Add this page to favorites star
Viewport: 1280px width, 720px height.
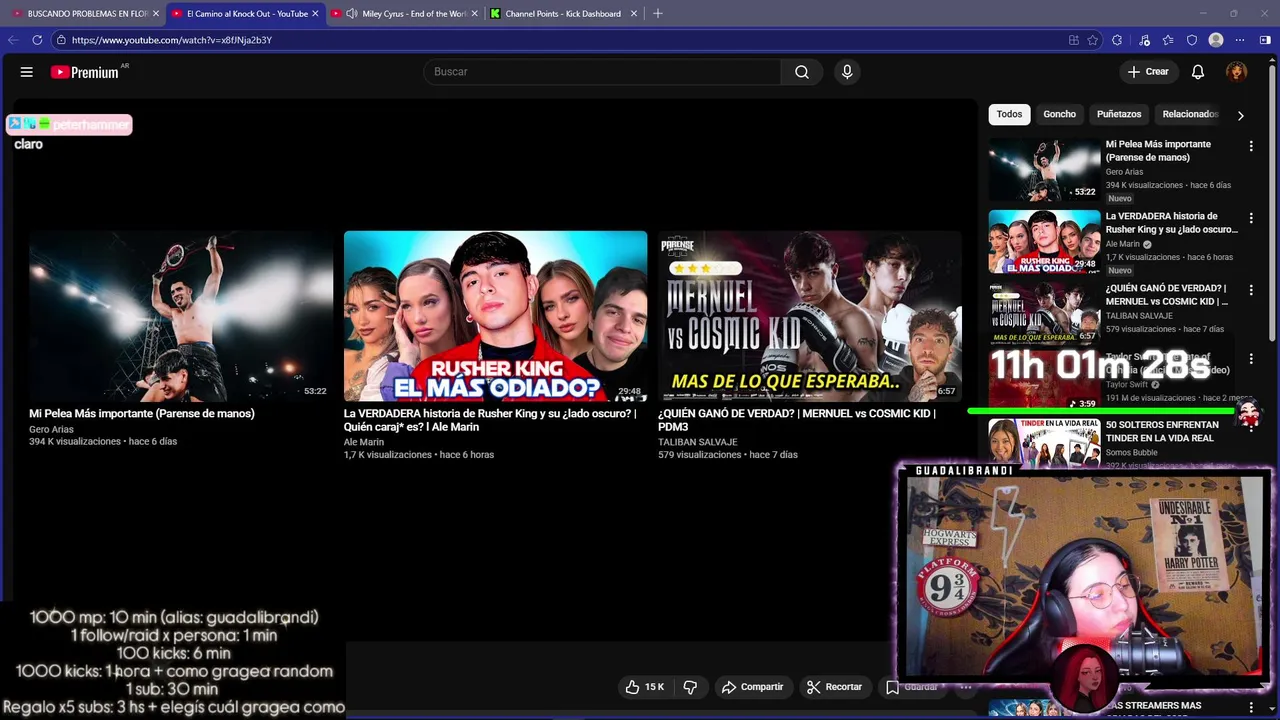1093,40
